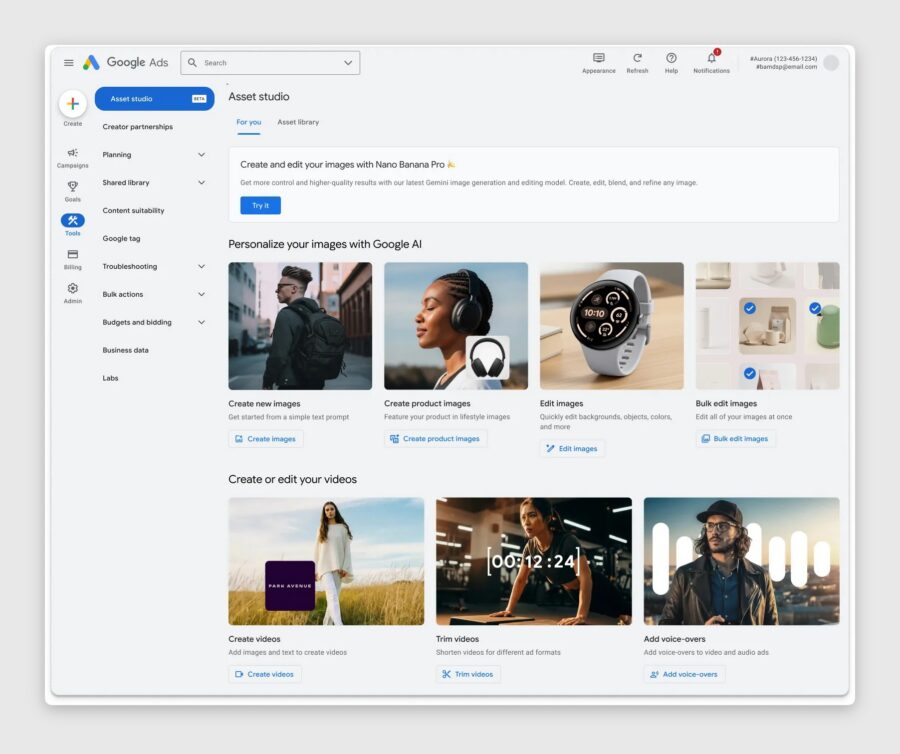The image size is (900, 754).
Task: Open the hamburger main menu
Action: click(x=68, y=63)
